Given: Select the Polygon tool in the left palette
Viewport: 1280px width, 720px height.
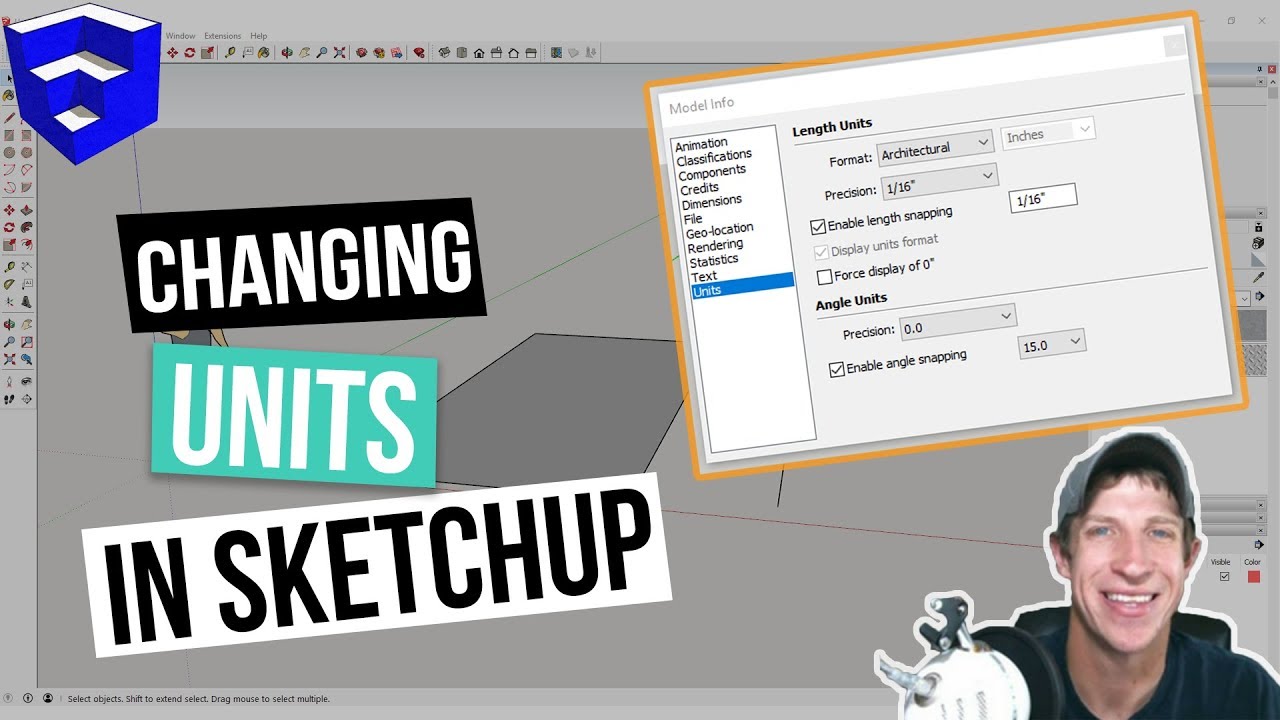Looking at the screenshot, I should pos(27,152).
